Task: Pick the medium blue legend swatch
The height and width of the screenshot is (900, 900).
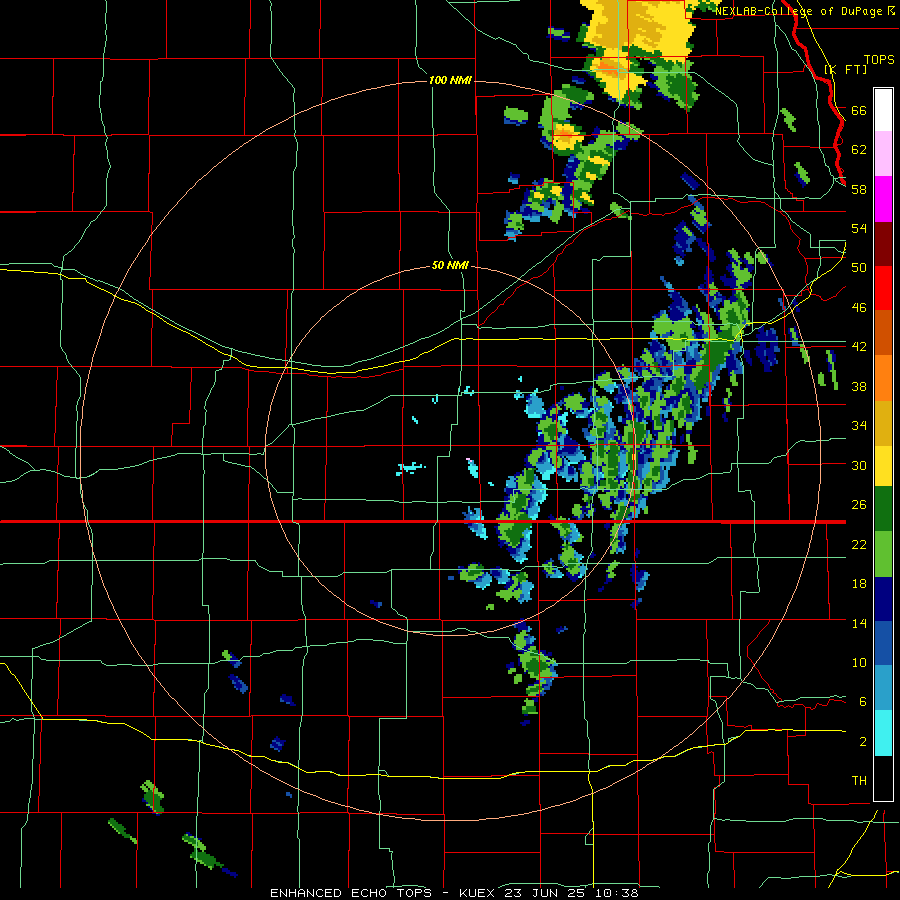Action: 883,643
